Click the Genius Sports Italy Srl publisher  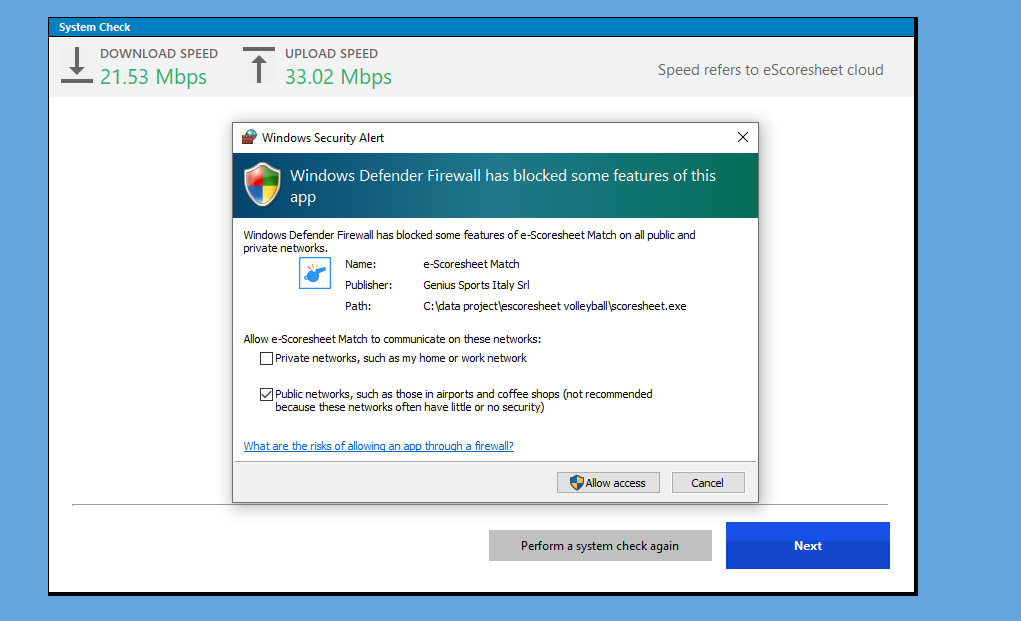[477, 285]
